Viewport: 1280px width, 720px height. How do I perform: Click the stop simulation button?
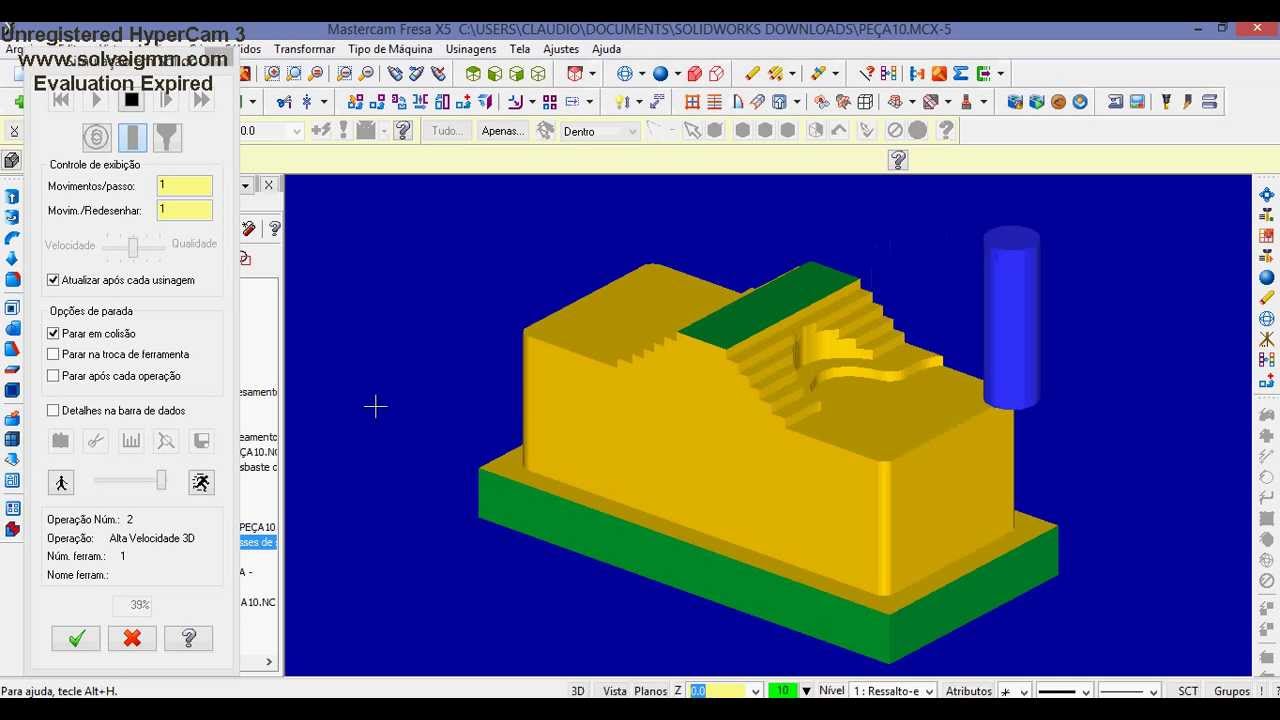pyautogui.click(x=131, y=100)
